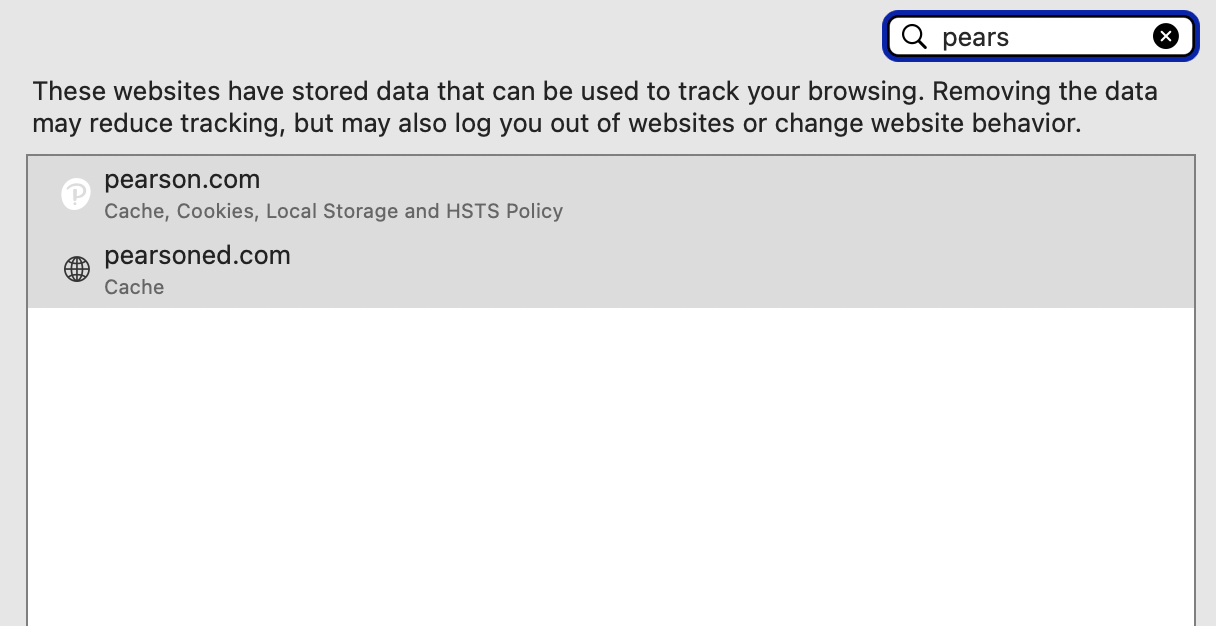
Task: Click the "These websites have stored data" description line
Action: pos(594,92)
